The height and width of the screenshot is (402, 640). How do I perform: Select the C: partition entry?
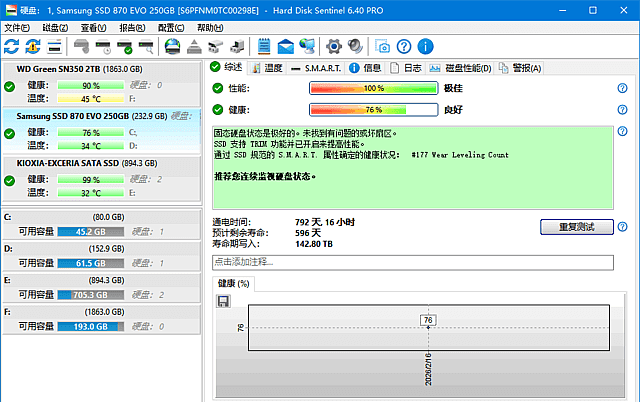point(102,225)
